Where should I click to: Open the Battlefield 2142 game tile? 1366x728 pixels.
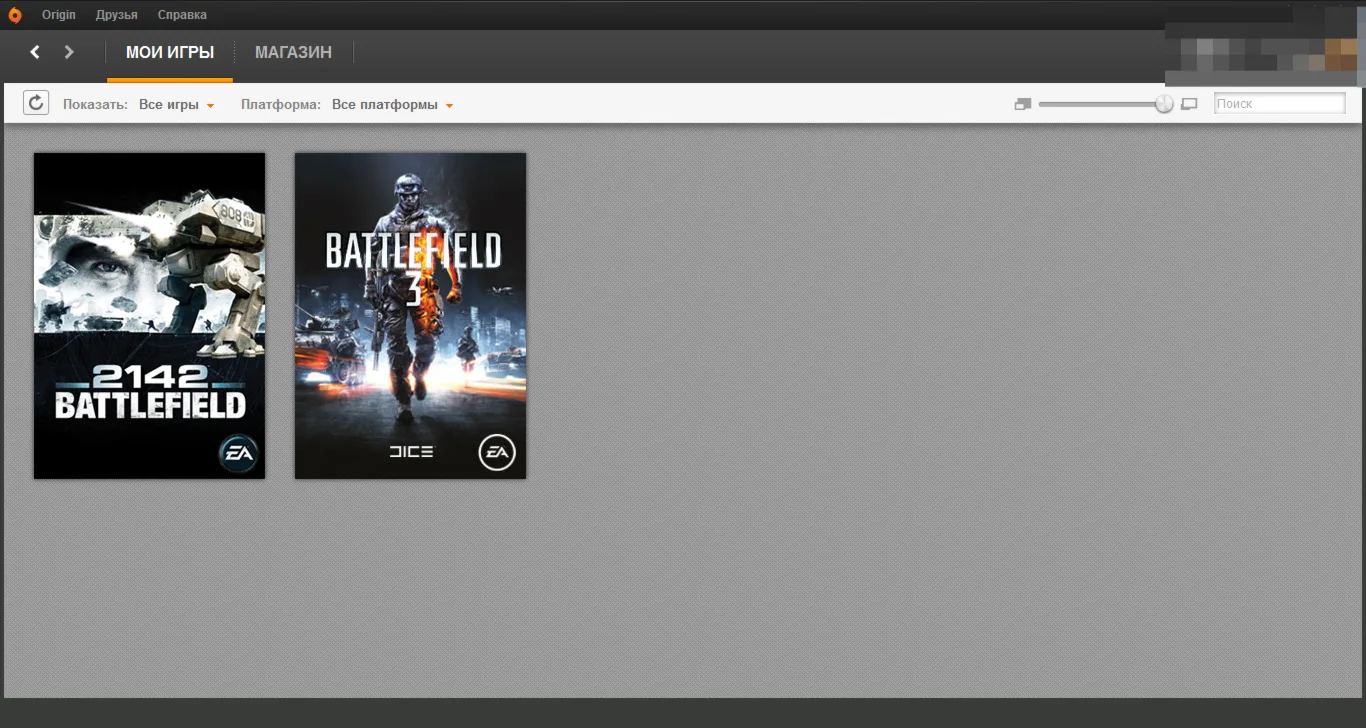click(149, 315)
